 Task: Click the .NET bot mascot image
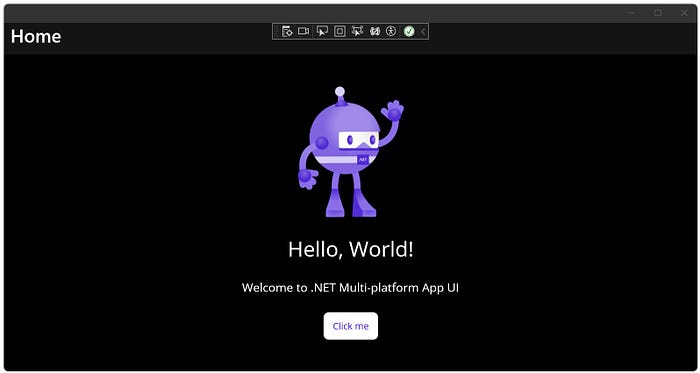point(350,152)
